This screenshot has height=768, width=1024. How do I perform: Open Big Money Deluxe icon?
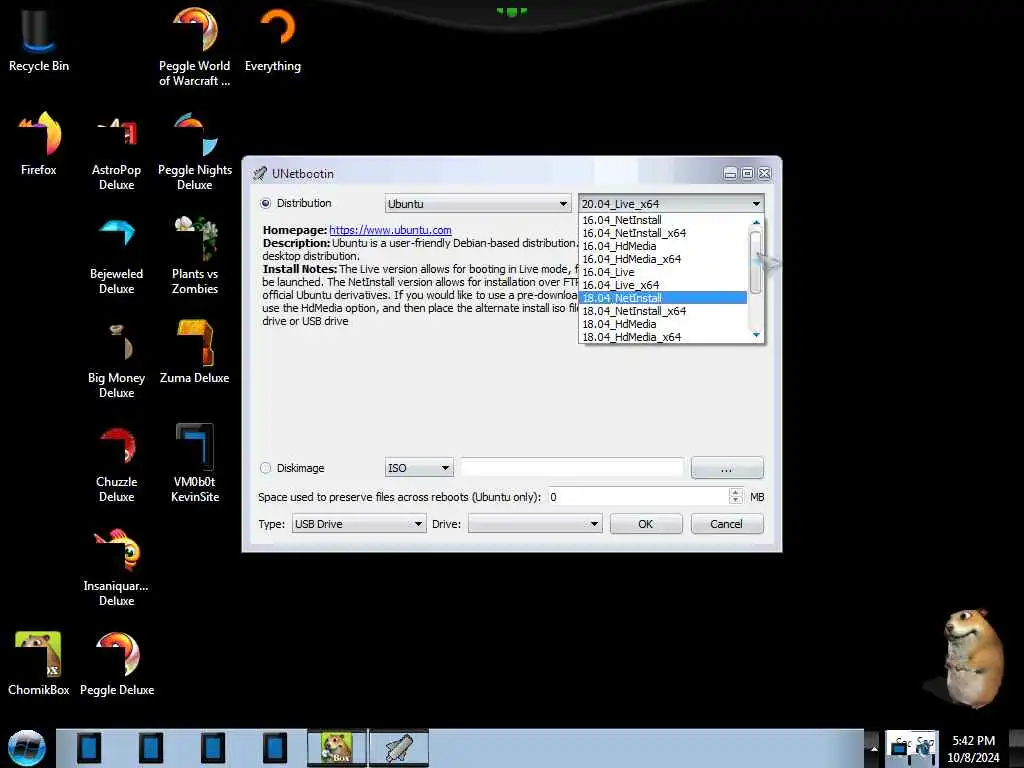coord(116,360)
